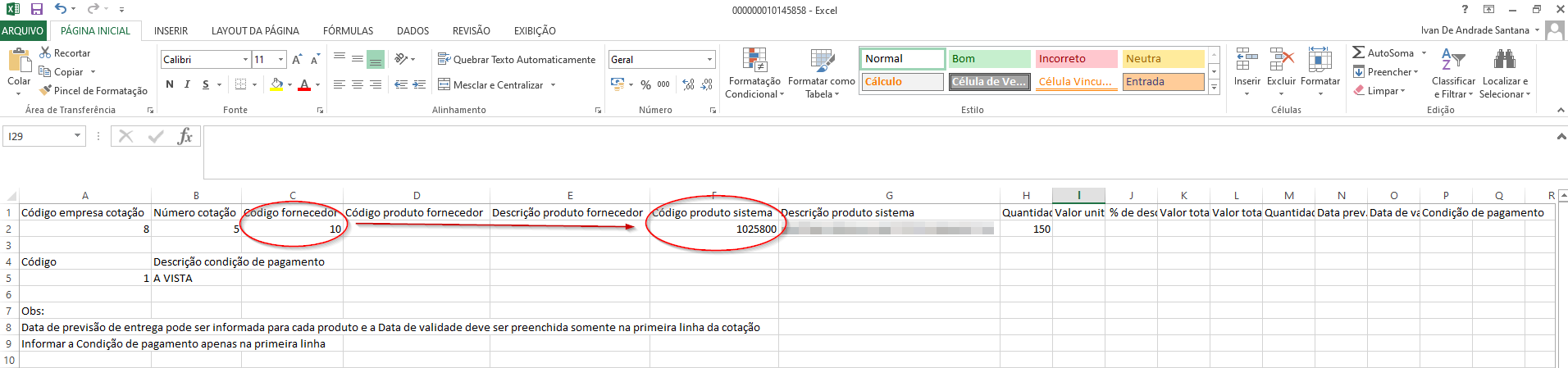Click the percent style icon
Screen dimensions: 1568x368
[x=646, y=84]
